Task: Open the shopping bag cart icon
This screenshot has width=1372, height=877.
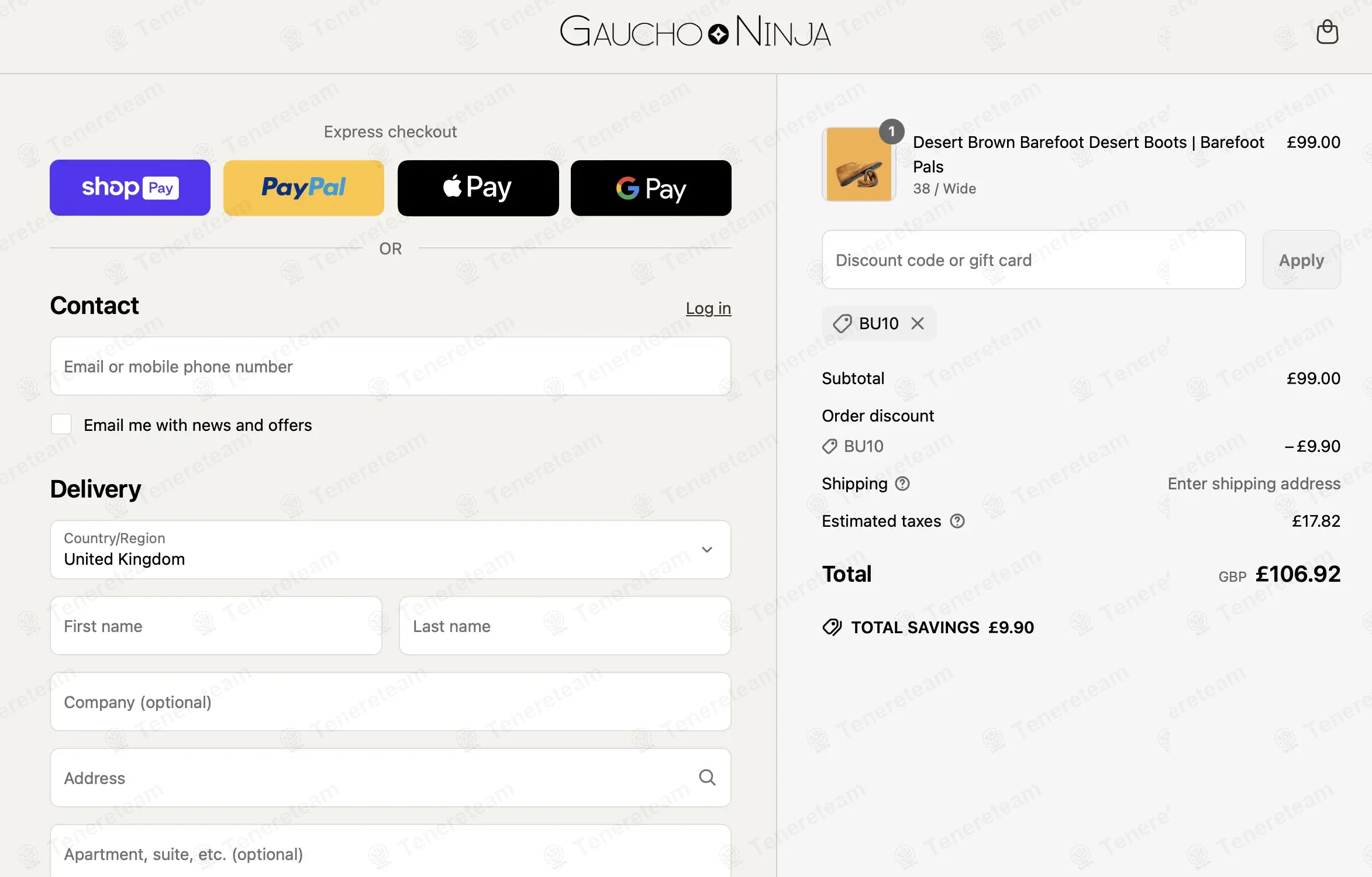Action: coord(1327,33)
